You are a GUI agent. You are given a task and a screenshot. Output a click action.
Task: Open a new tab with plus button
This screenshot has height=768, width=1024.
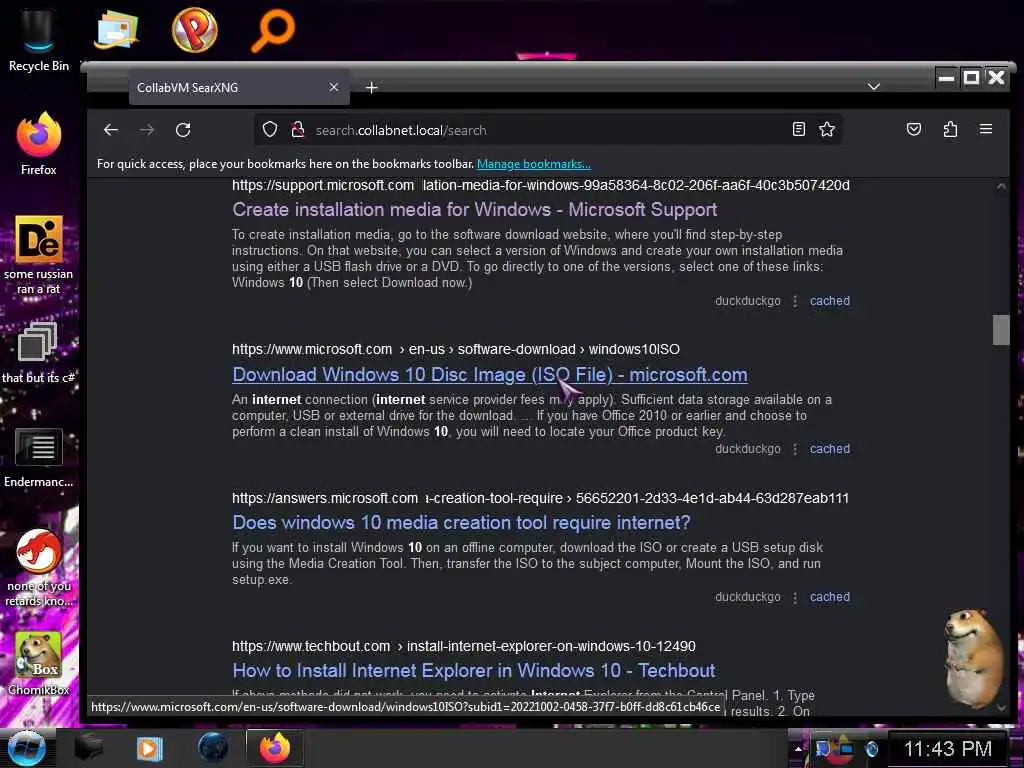click(371, 88)
